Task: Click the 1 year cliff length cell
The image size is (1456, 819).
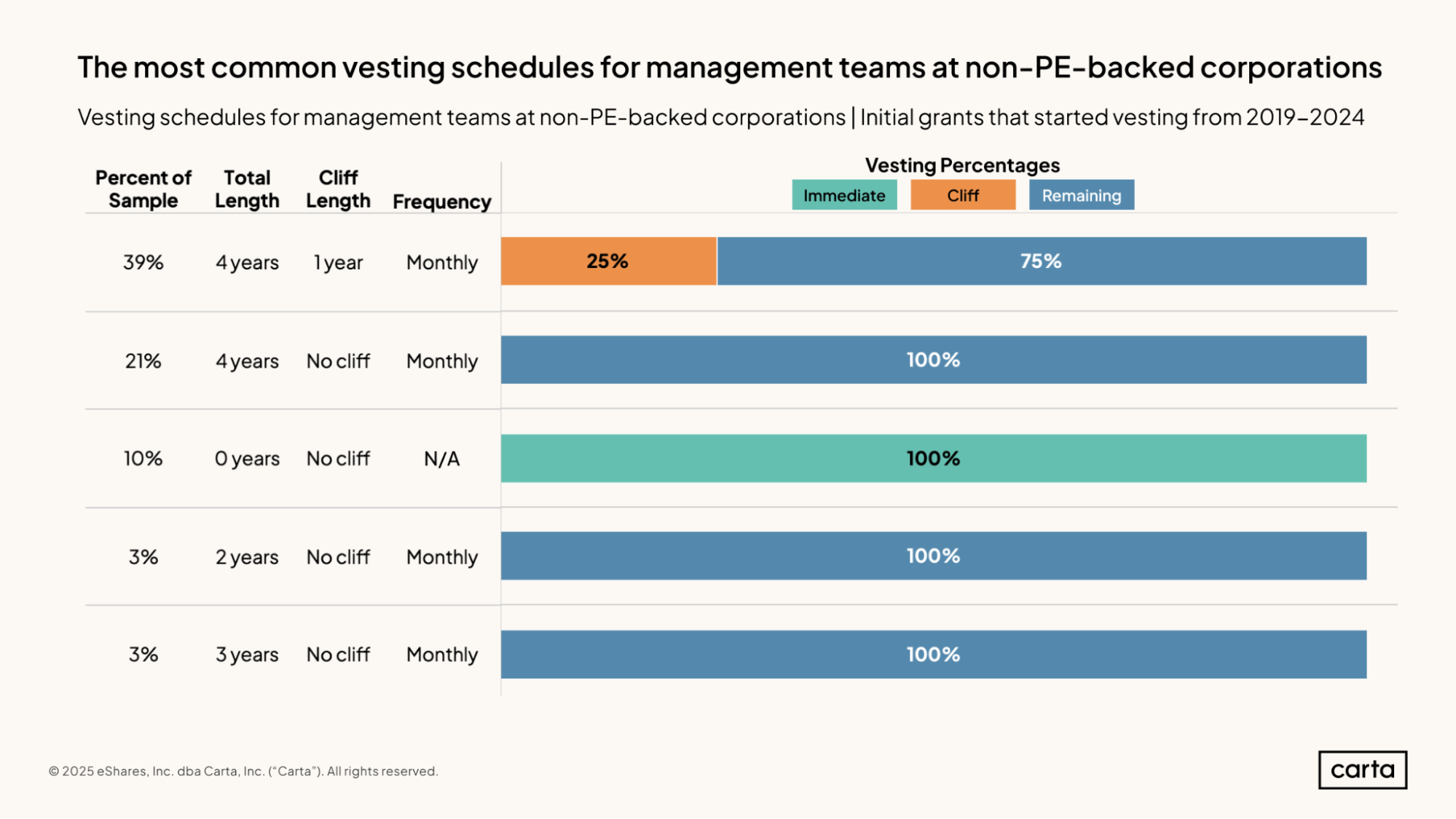Action: [338, 262]
